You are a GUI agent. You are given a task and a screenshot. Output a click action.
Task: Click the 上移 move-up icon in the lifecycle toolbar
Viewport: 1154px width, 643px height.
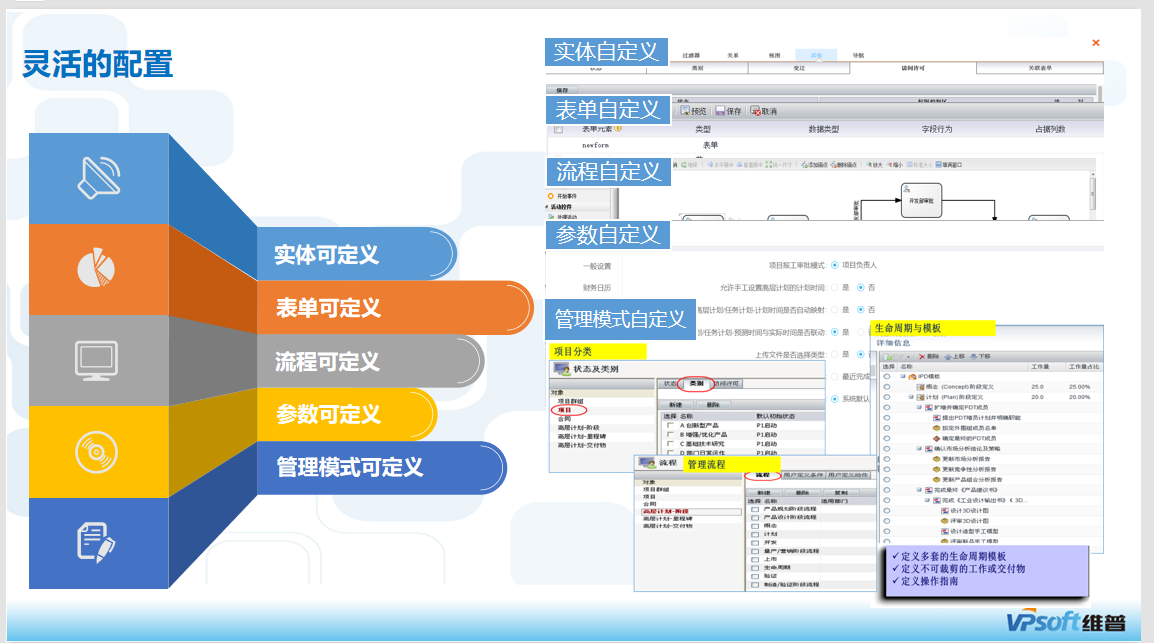tap(948, 356)
